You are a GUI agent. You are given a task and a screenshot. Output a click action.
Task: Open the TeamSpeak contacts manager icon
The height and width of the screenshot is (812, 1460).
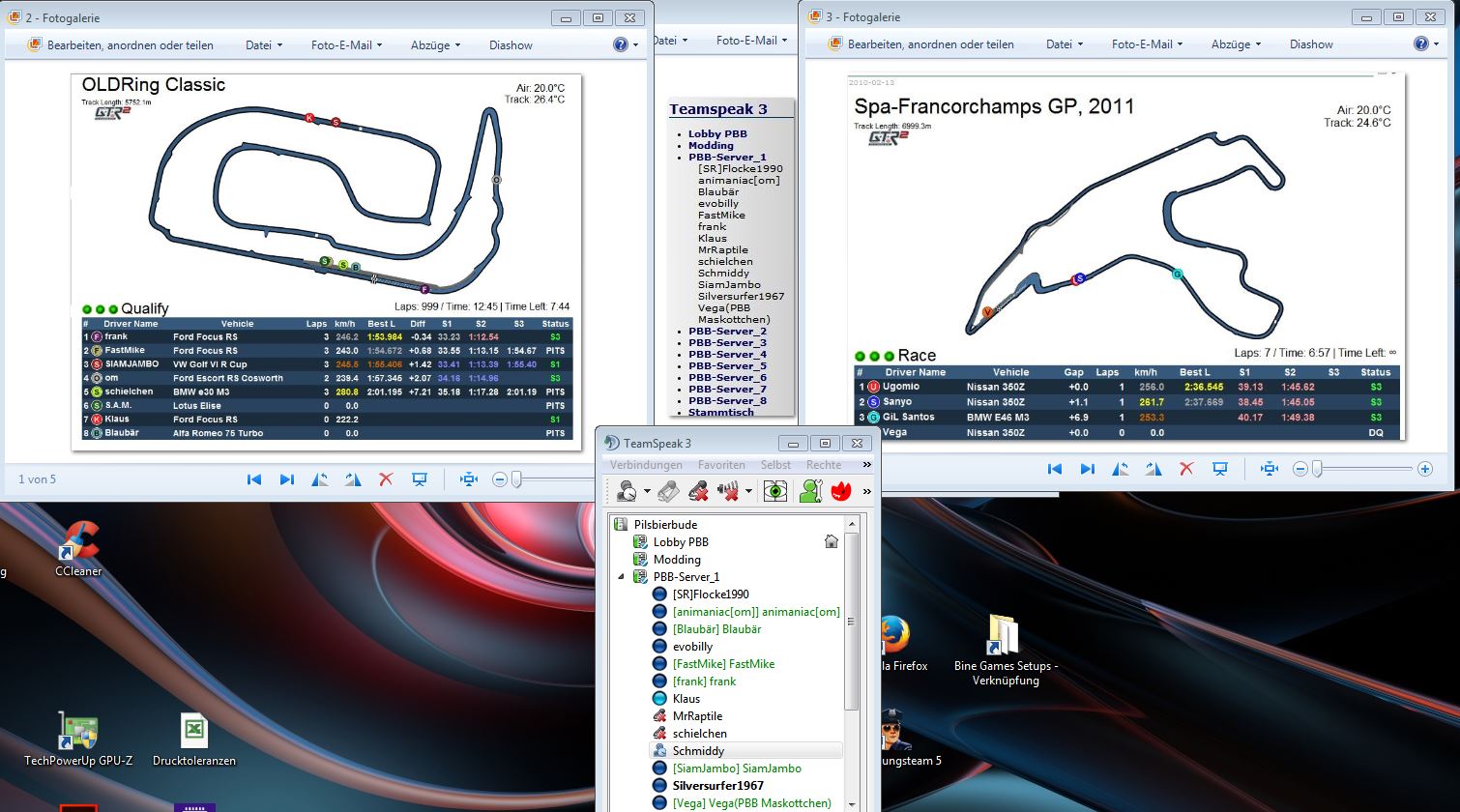point(810,491)
